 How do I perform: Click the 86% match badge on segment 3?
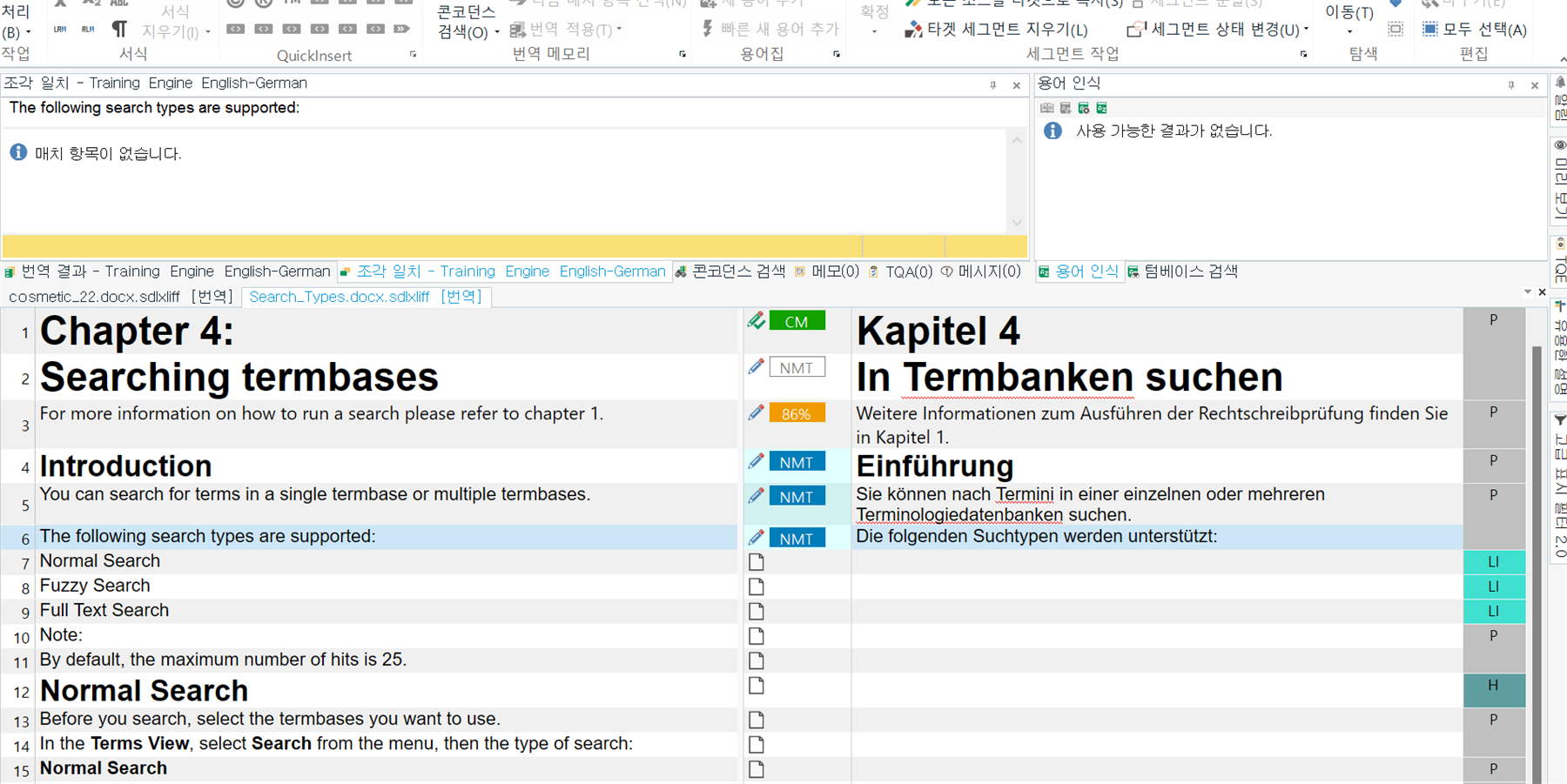click(x=797, y=413)
